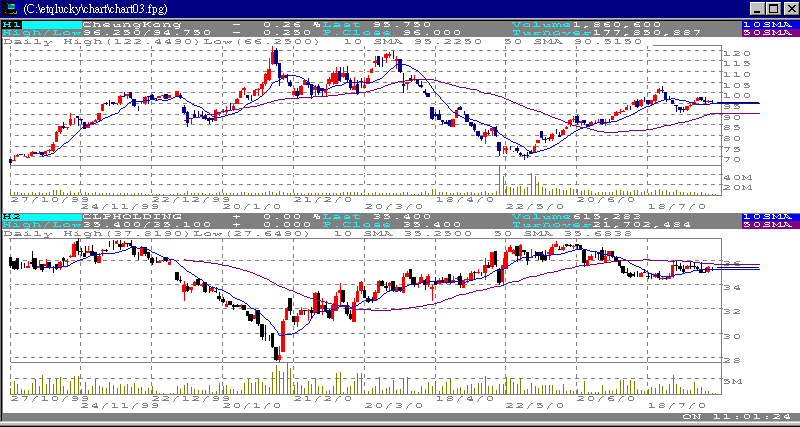Minimize the chart03.fpg window
The height and width of the screenshot is (427, 800).
click(758, 9)
